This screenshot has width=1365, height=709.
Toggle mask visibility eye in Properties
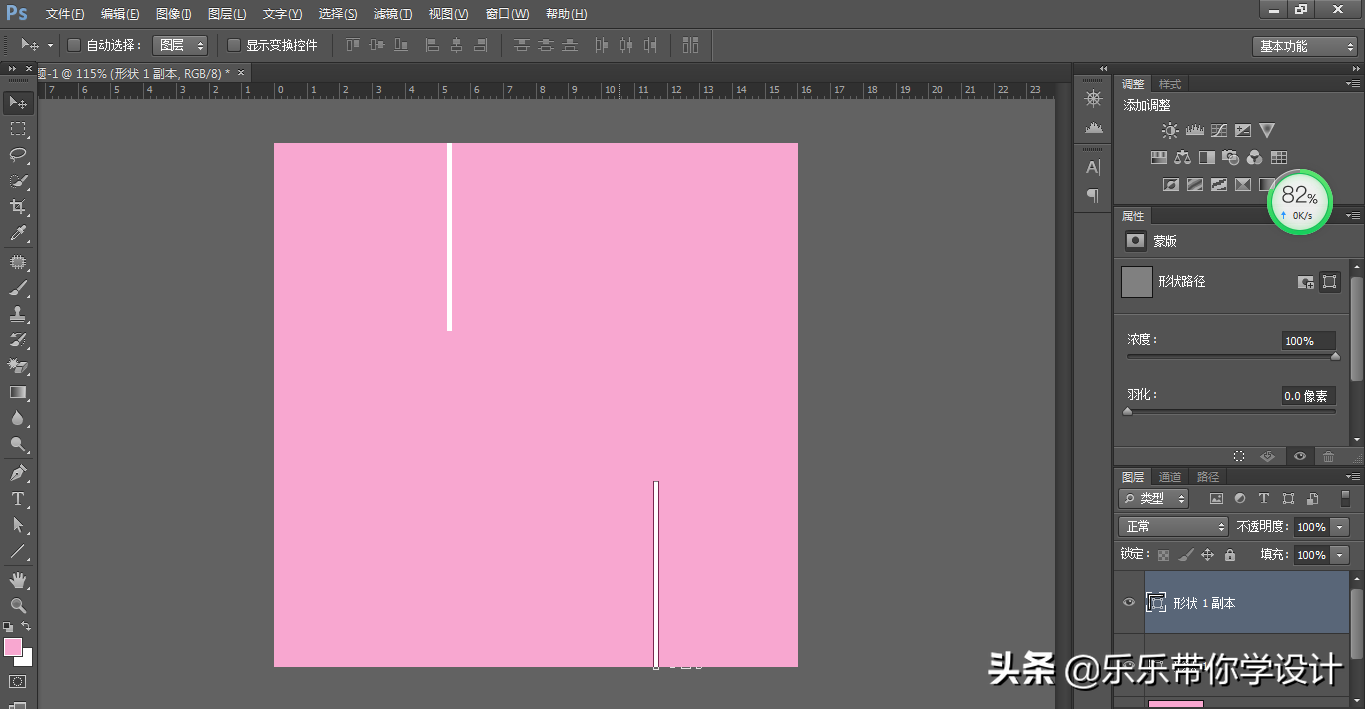1300,456
